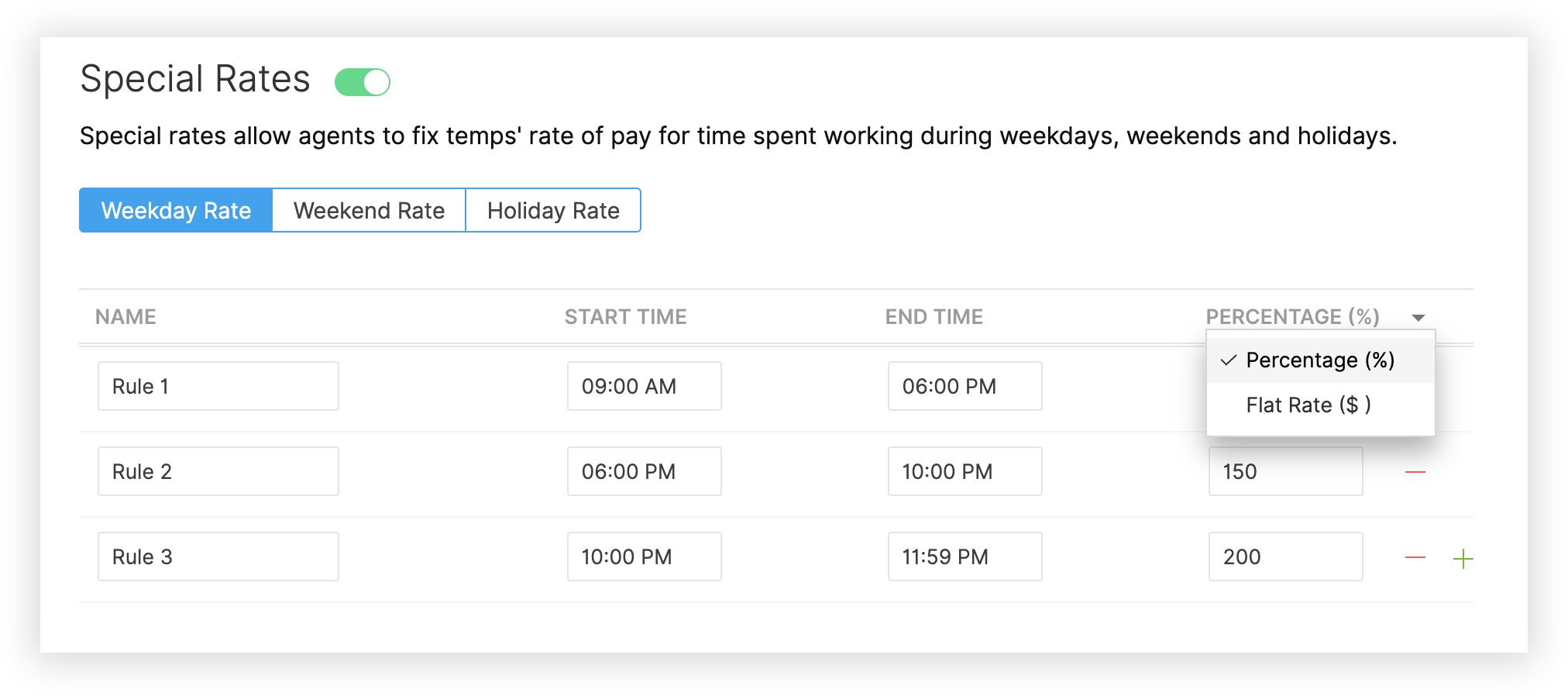The width and height of the screenshot is (1568, 696).
Task: Switch to the Weekday Rate tab
Action: point(176,210)
